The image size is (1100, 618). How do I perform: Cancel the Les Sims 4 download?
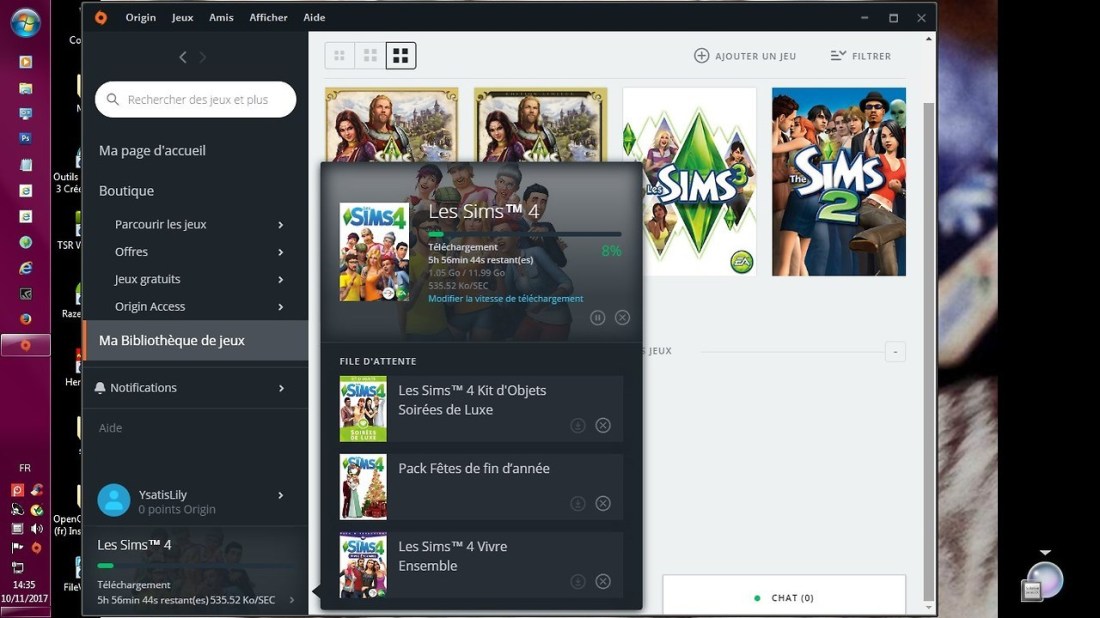pyautogui.click(x=622, y=317)
